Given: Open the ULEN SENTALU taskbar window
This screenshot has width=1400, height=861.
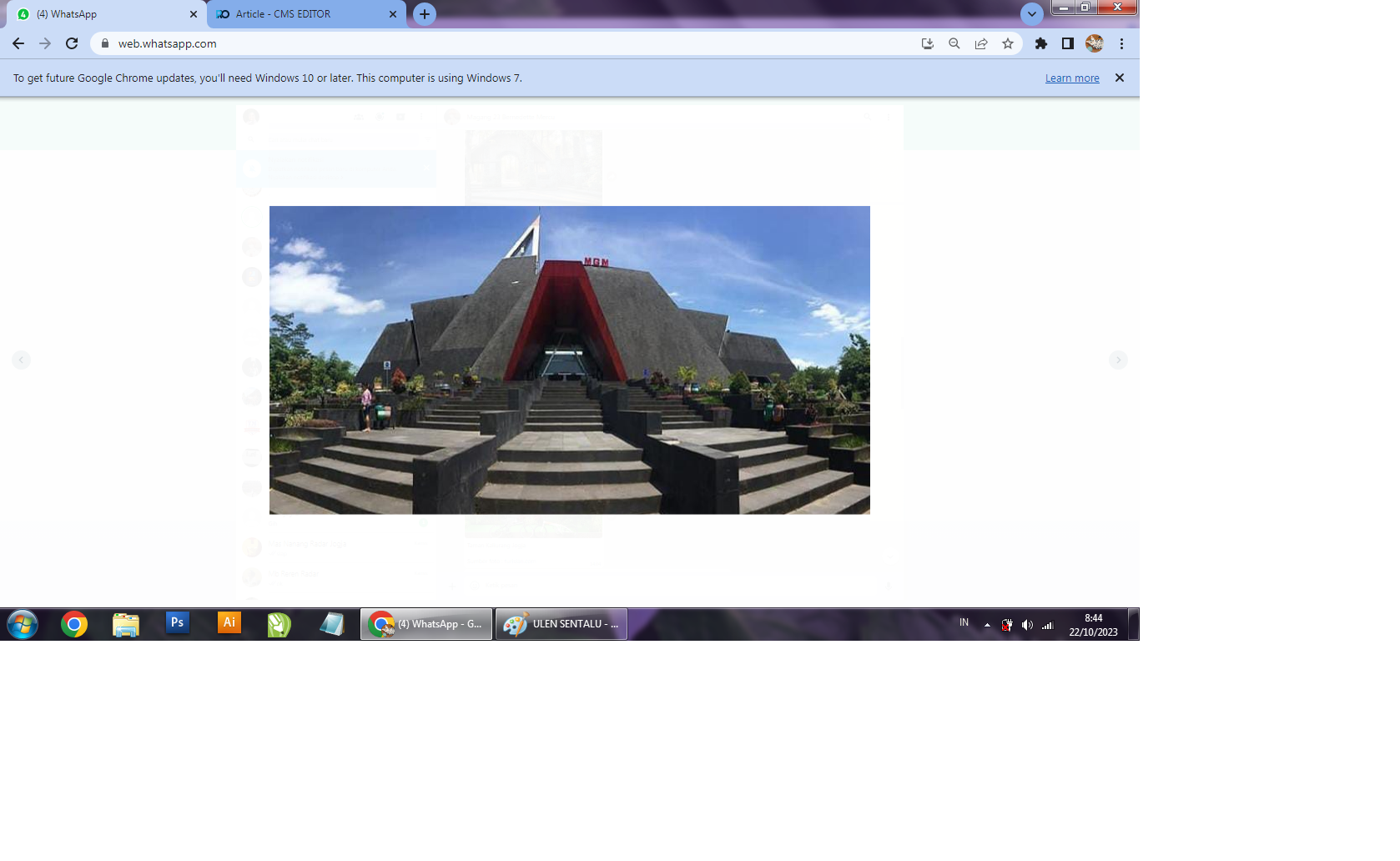Looking at the screenshot, I should coord(562,624).
